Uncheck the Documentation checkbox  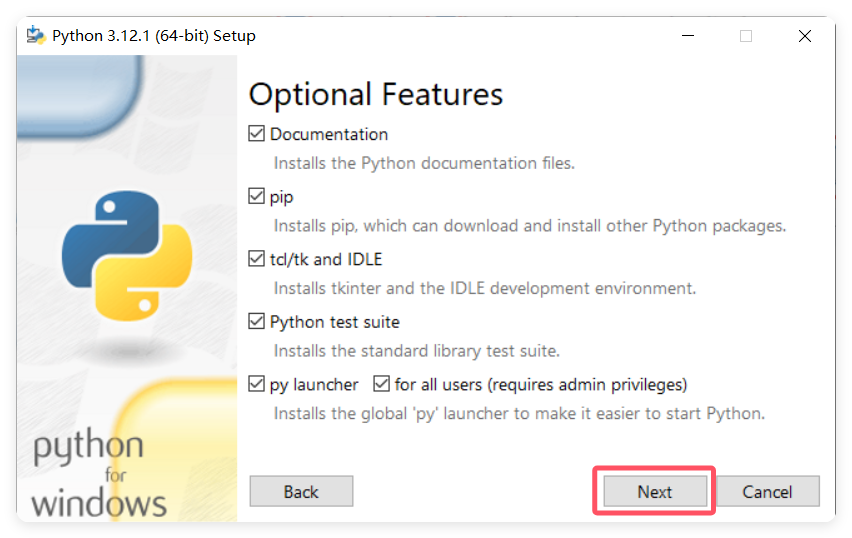coord(256,134)
